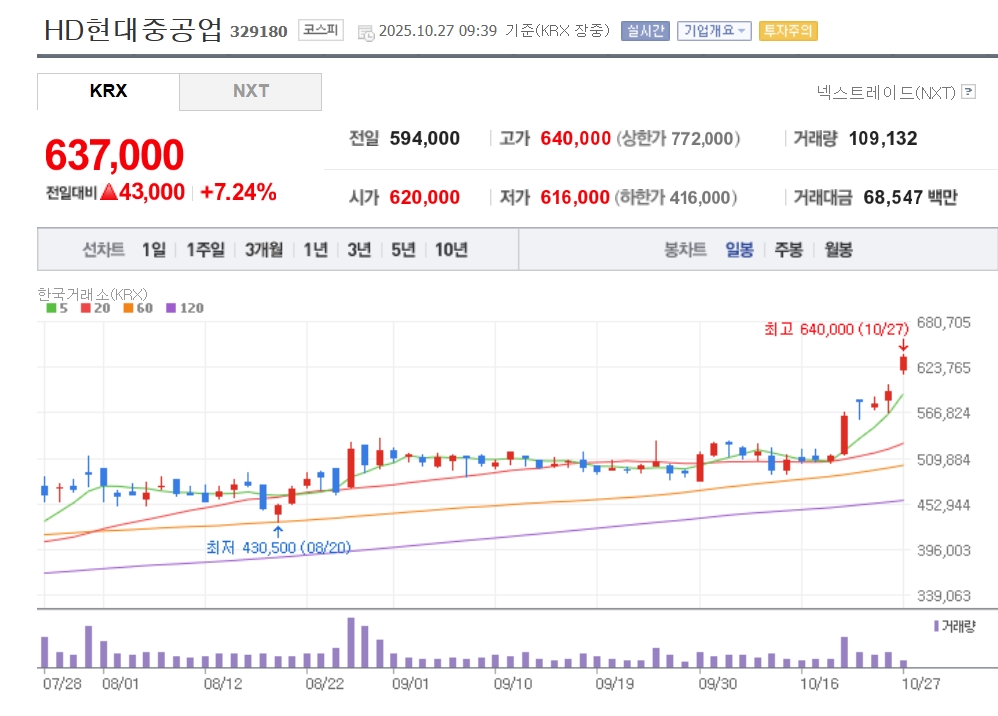Click the tallest volume bar near 08/22

[351, 642]
